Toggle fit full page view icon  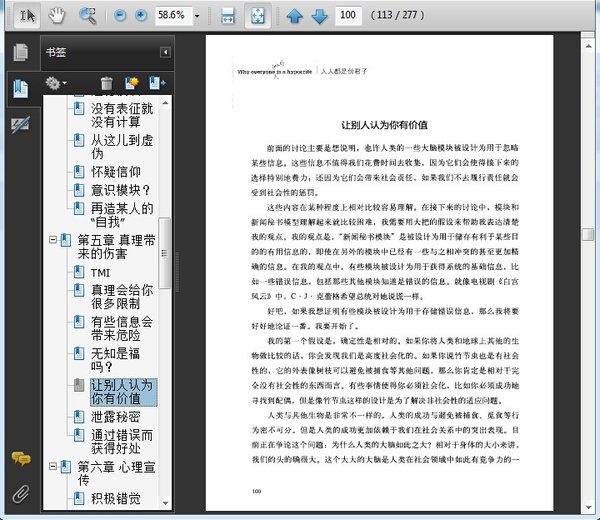point(258,16)
